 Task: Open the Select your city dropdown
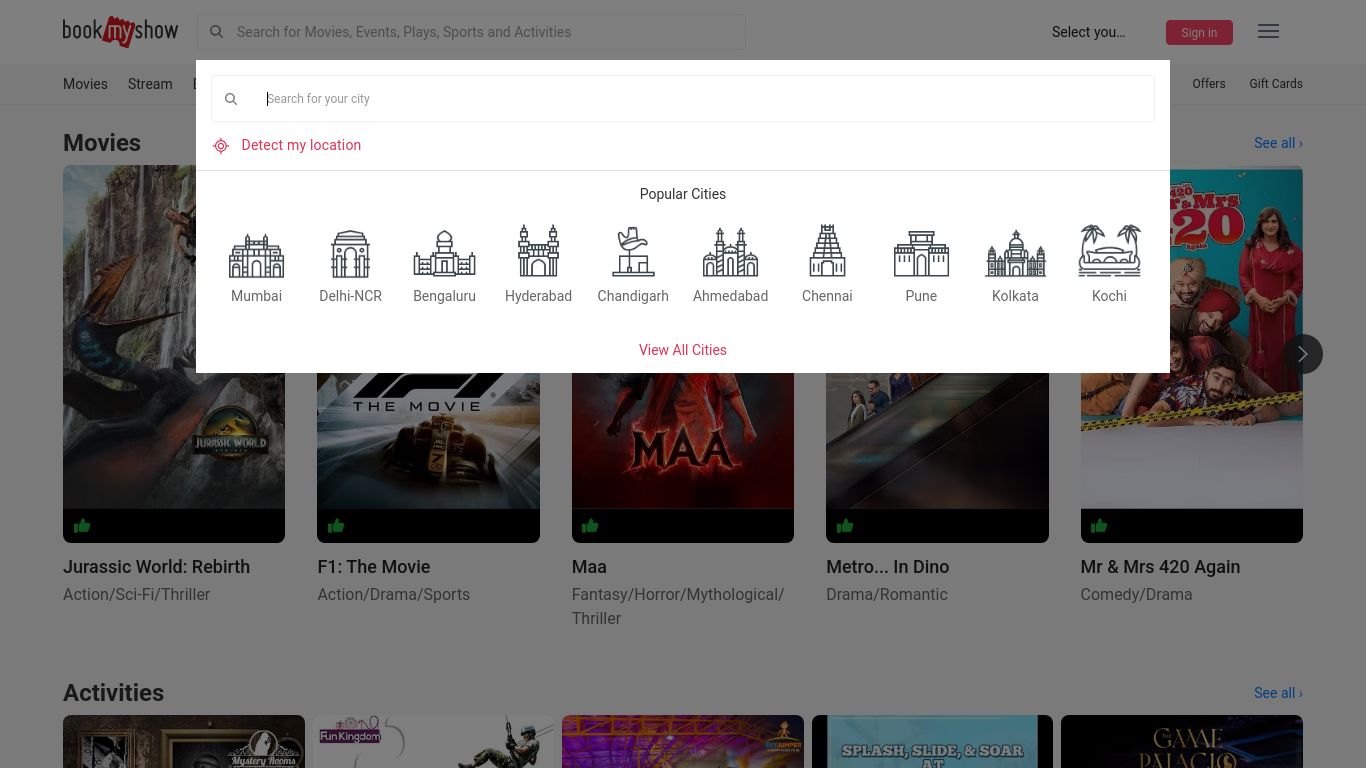click(x=1089, y=32)
